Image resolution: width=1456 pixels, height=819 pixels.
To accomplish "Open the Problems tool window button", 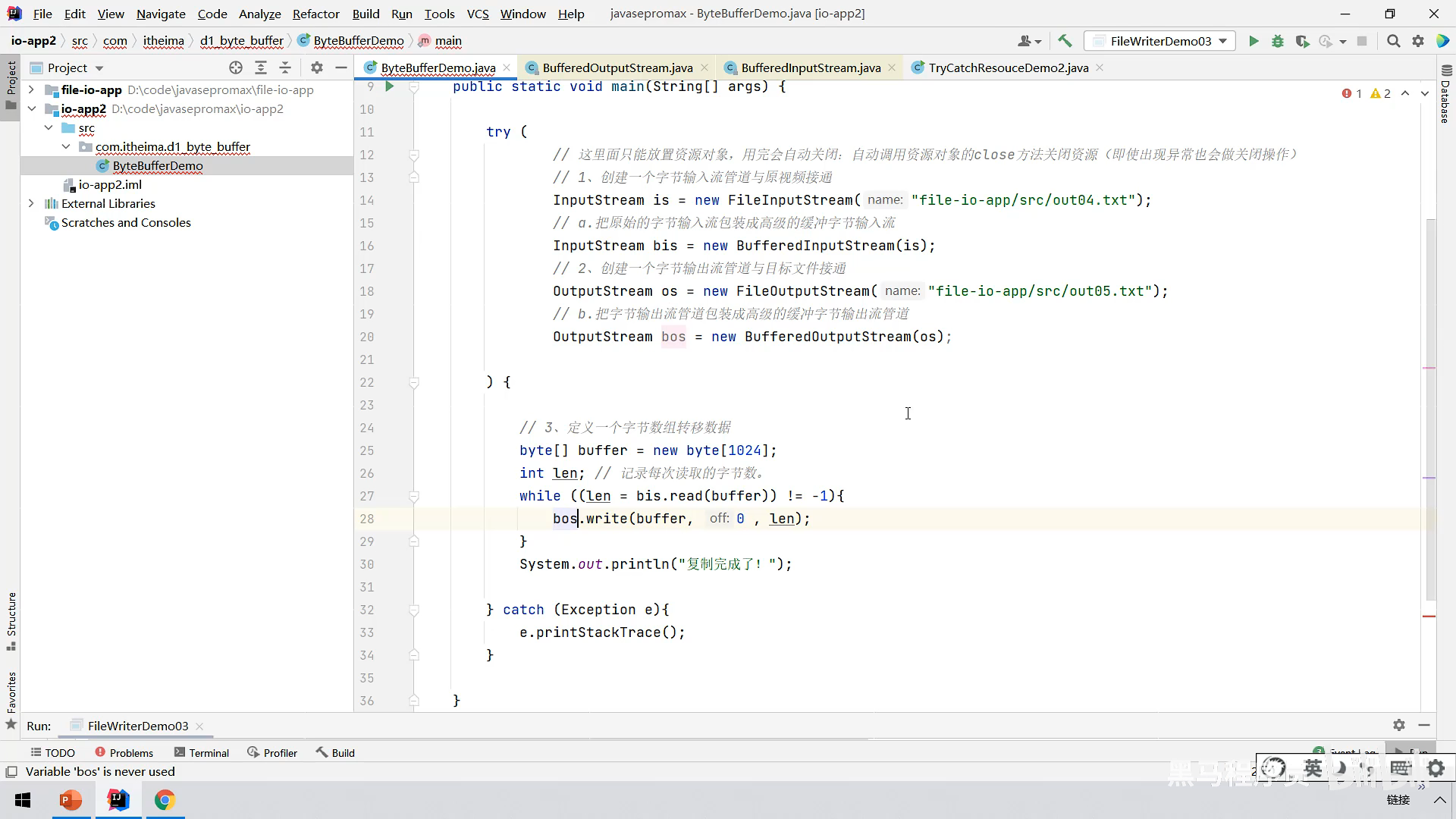I will pyautogui.click(x=124, y=752).
